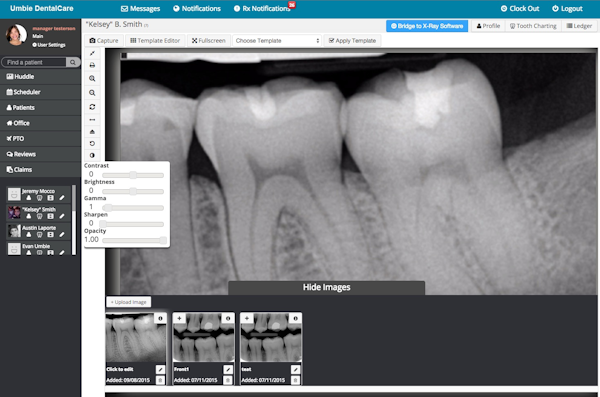Open the Choose Template dropdown

[x=277, y=41]
